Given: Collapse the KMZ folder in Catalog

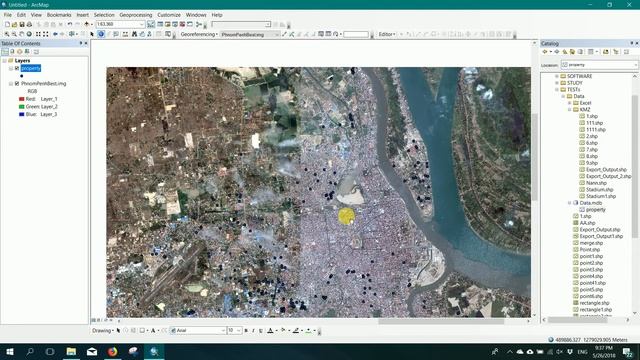Looking at the screenshot, I should [x=570, y=109].
